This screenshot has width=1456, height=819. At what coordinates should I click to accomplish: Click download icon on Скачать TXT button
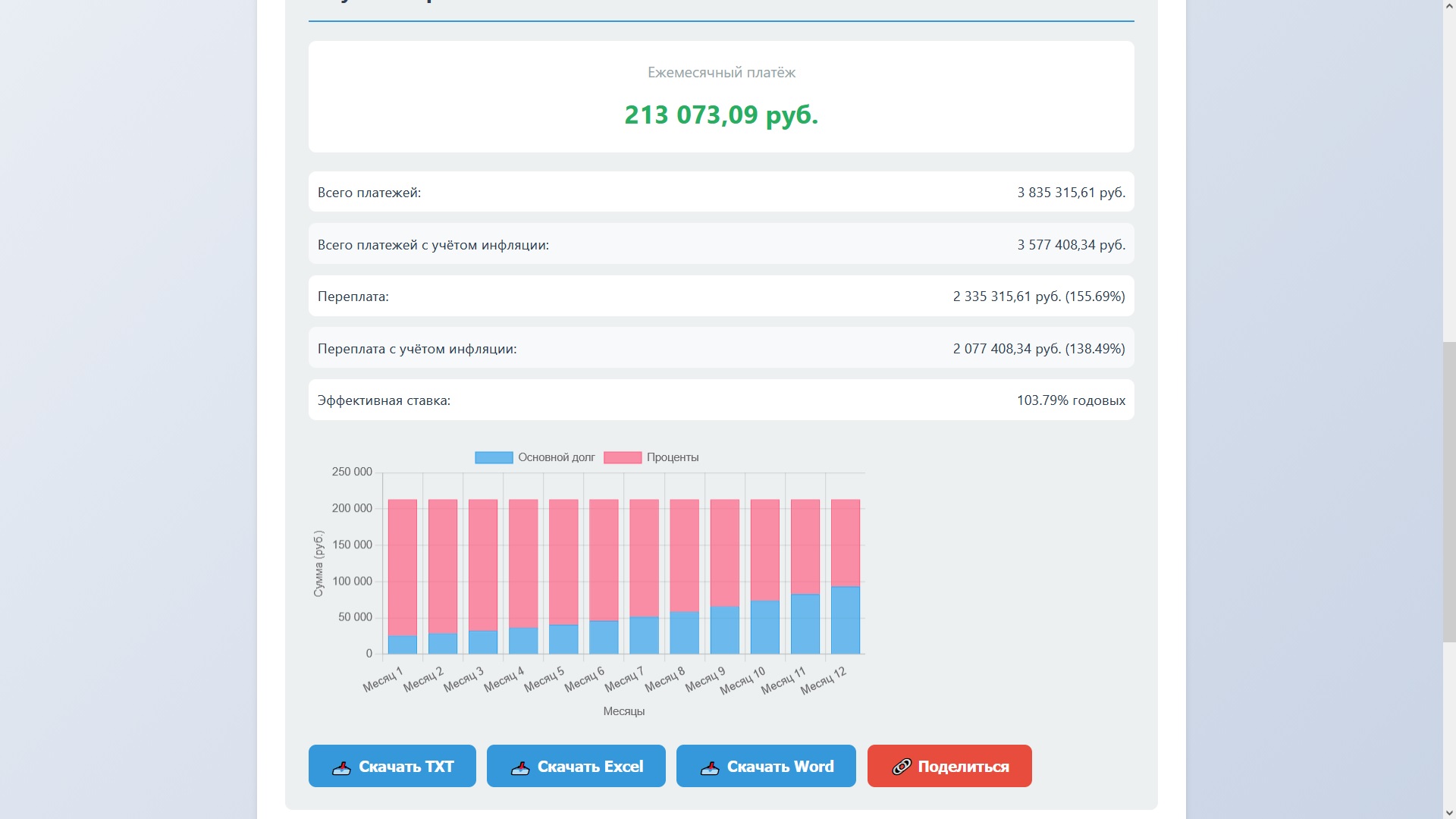click(341, 767)
